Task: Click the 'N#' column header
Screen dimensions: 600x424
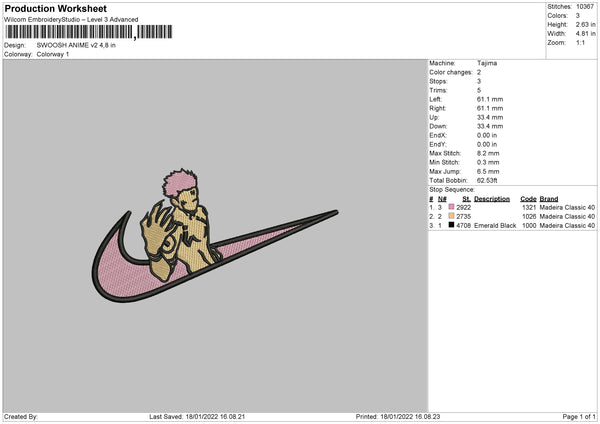Action: [442, 199]
